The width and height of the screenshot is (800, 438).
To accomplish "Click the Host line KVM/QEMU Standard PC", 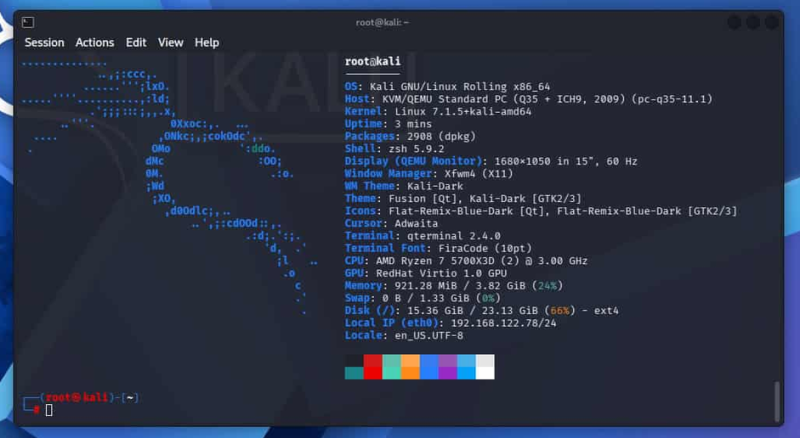I will [x=529, y=99].
